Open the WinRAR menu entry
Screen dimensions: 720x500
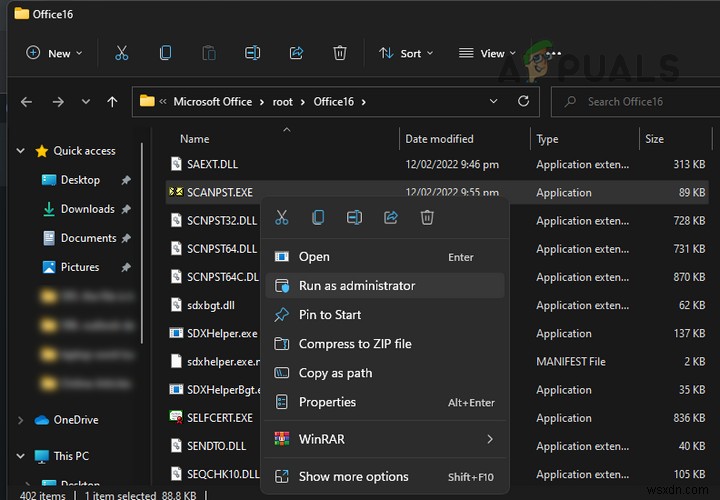pyautogui.click(x=385, y=439)
